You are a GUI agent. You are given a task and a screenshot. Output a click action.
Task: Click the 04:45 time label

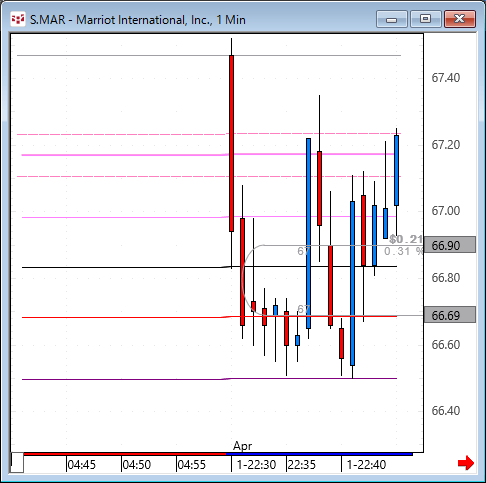pos(81,465)
